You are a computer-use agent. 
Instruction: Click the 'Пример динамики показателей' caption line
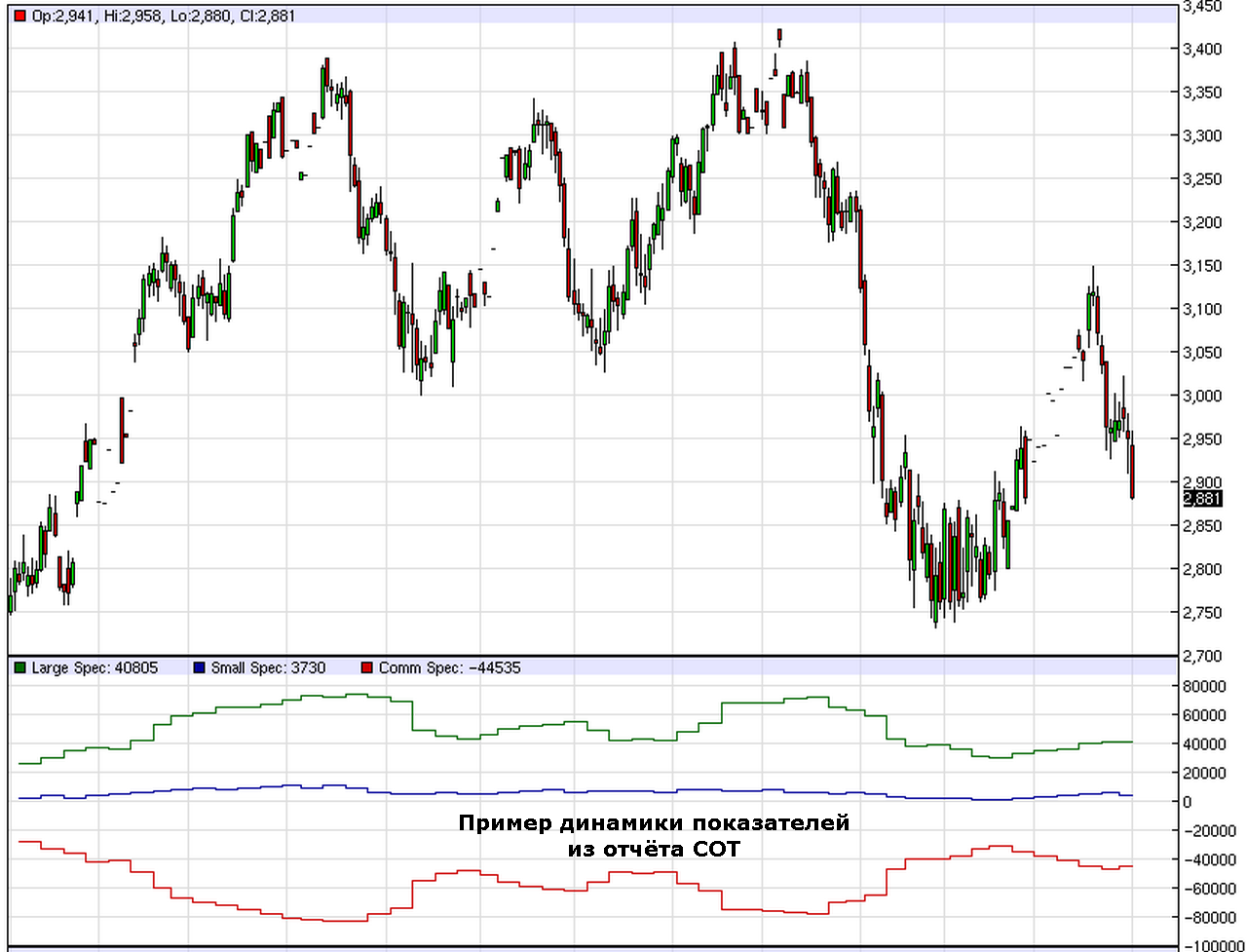(x=654, y=823)
